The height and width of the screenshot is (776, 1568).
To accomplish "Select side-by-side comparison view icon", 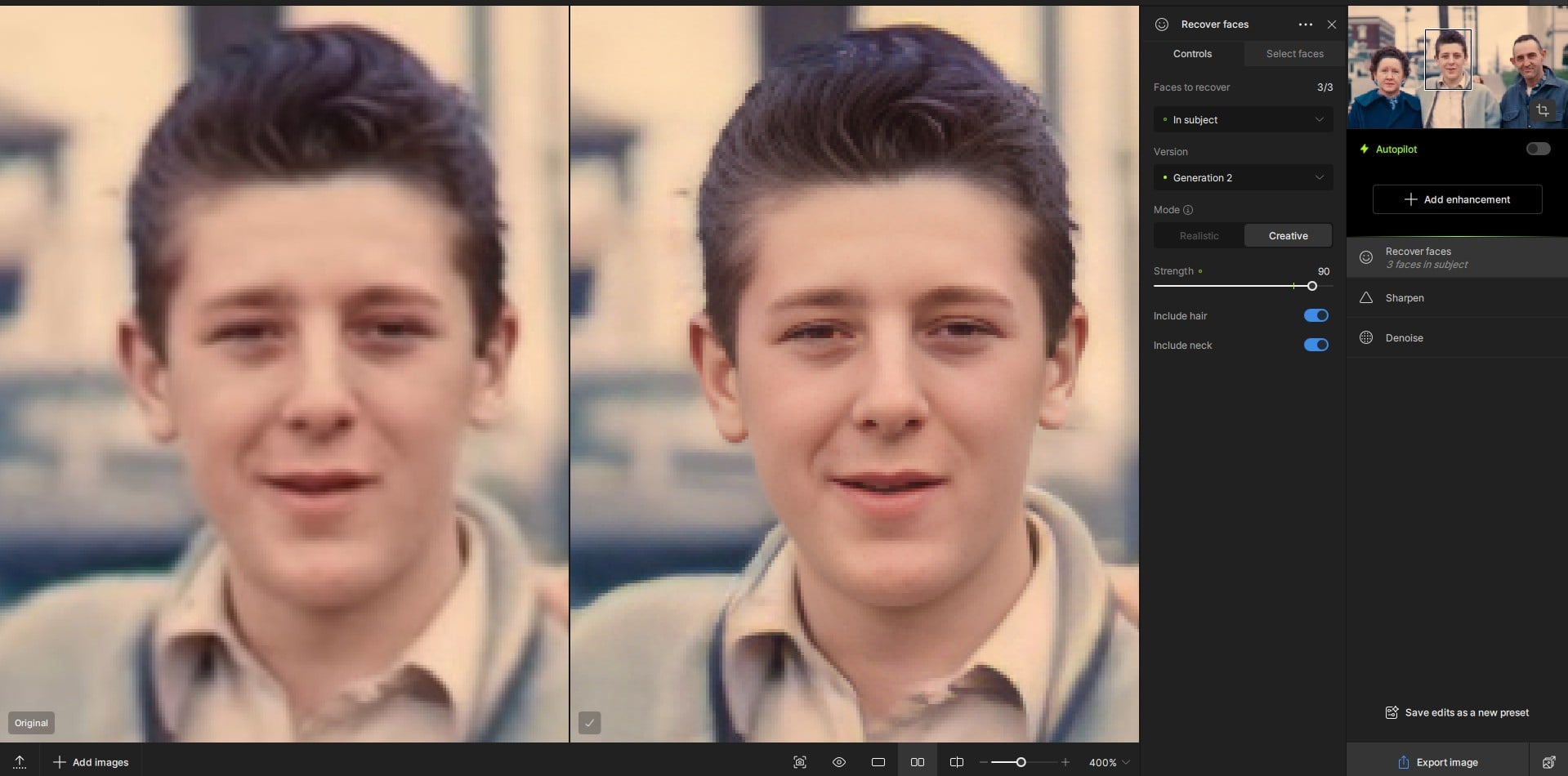I will 918,762.
